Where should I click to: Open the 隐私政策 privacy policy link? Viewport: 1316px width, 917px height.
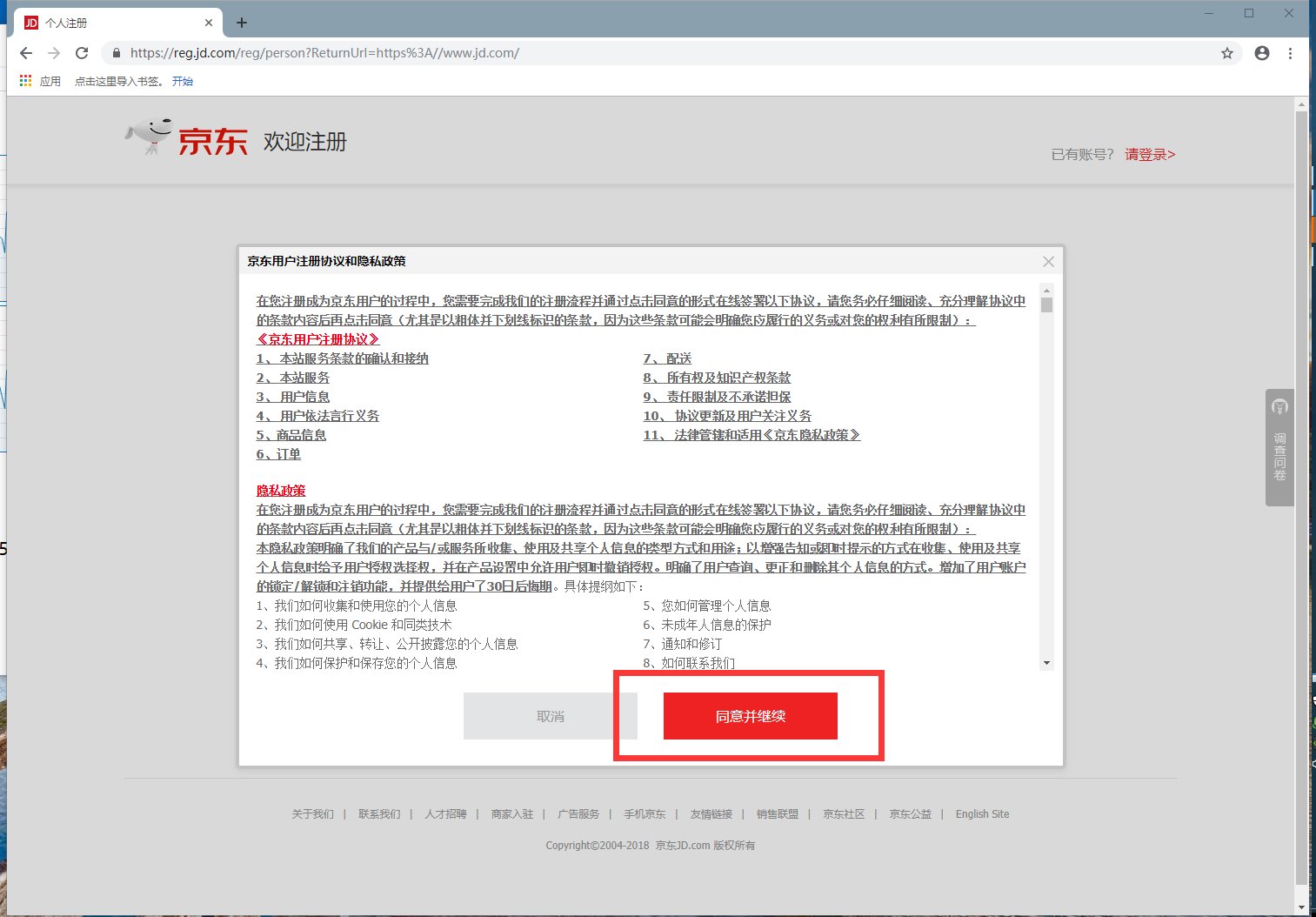coord(281,490)
